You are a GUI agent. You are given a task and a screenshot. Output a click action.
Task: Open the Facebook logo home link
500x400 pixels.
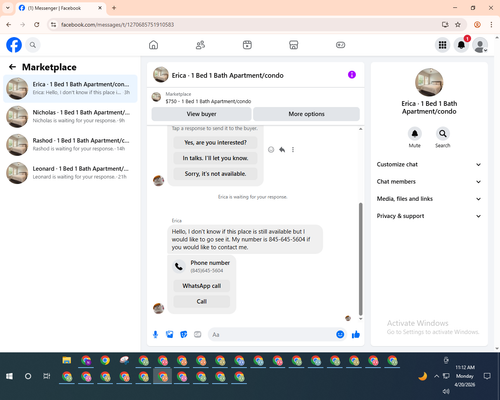(x=14, y=45)
